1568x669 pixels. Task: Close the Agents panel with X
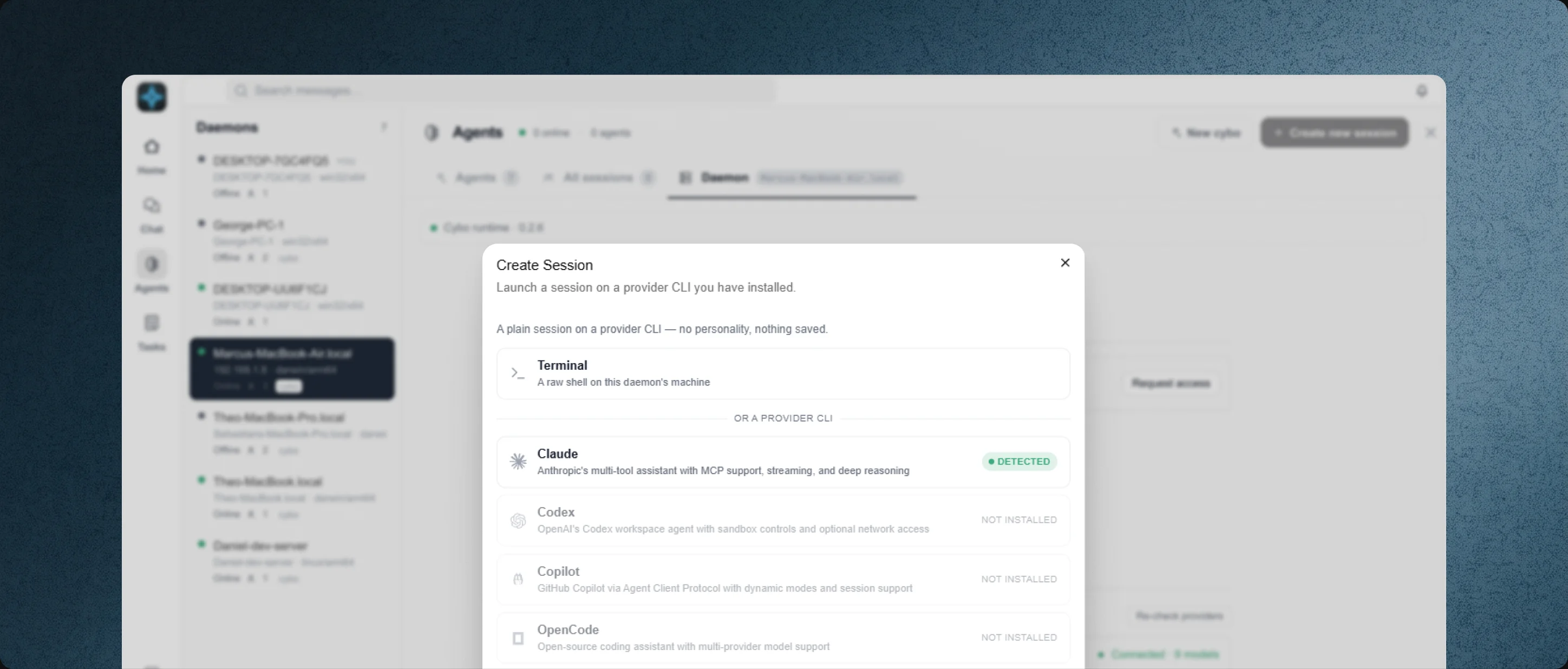[1431, 133]
